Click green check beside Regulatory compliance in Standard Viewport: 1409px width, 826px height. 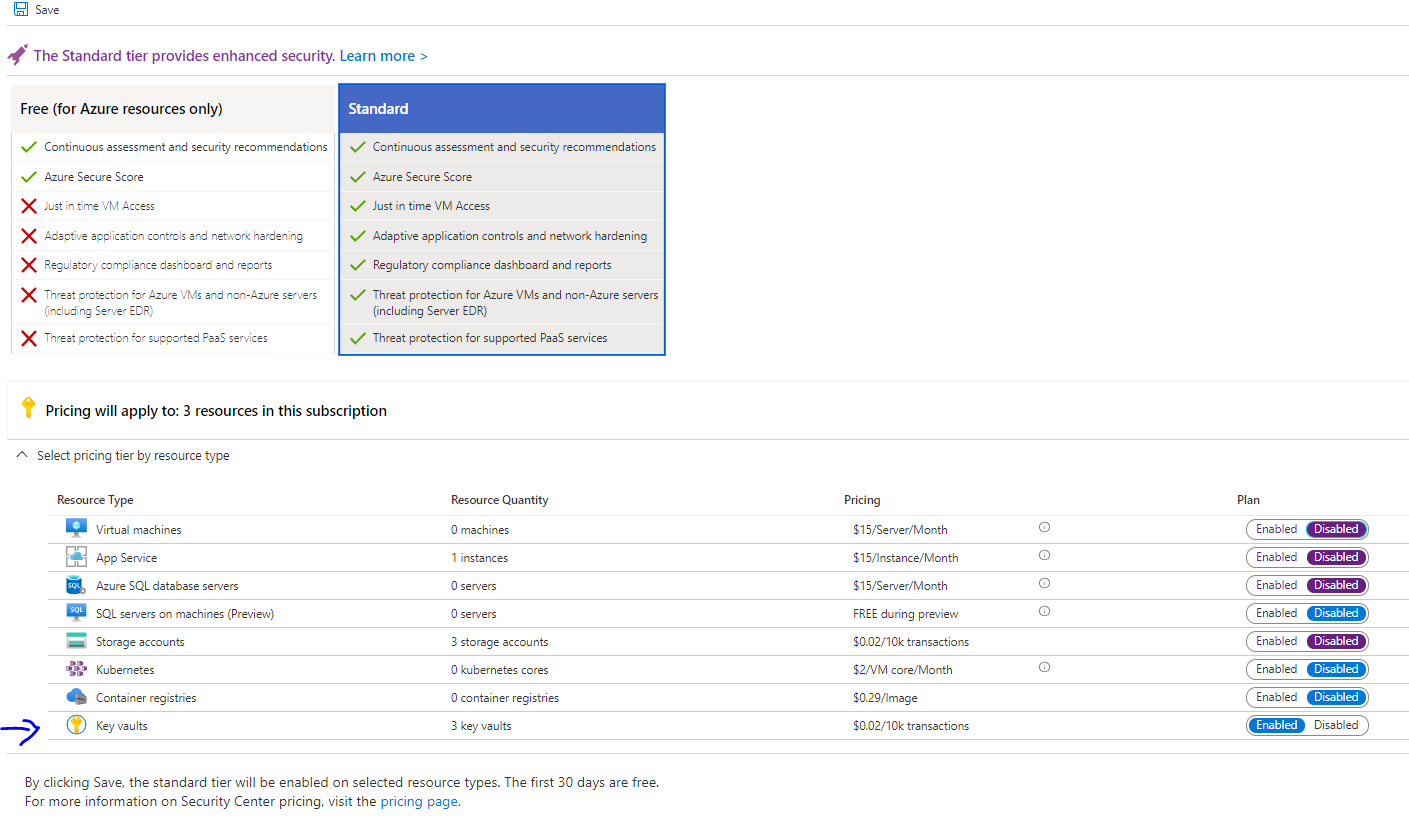(357, 265)
